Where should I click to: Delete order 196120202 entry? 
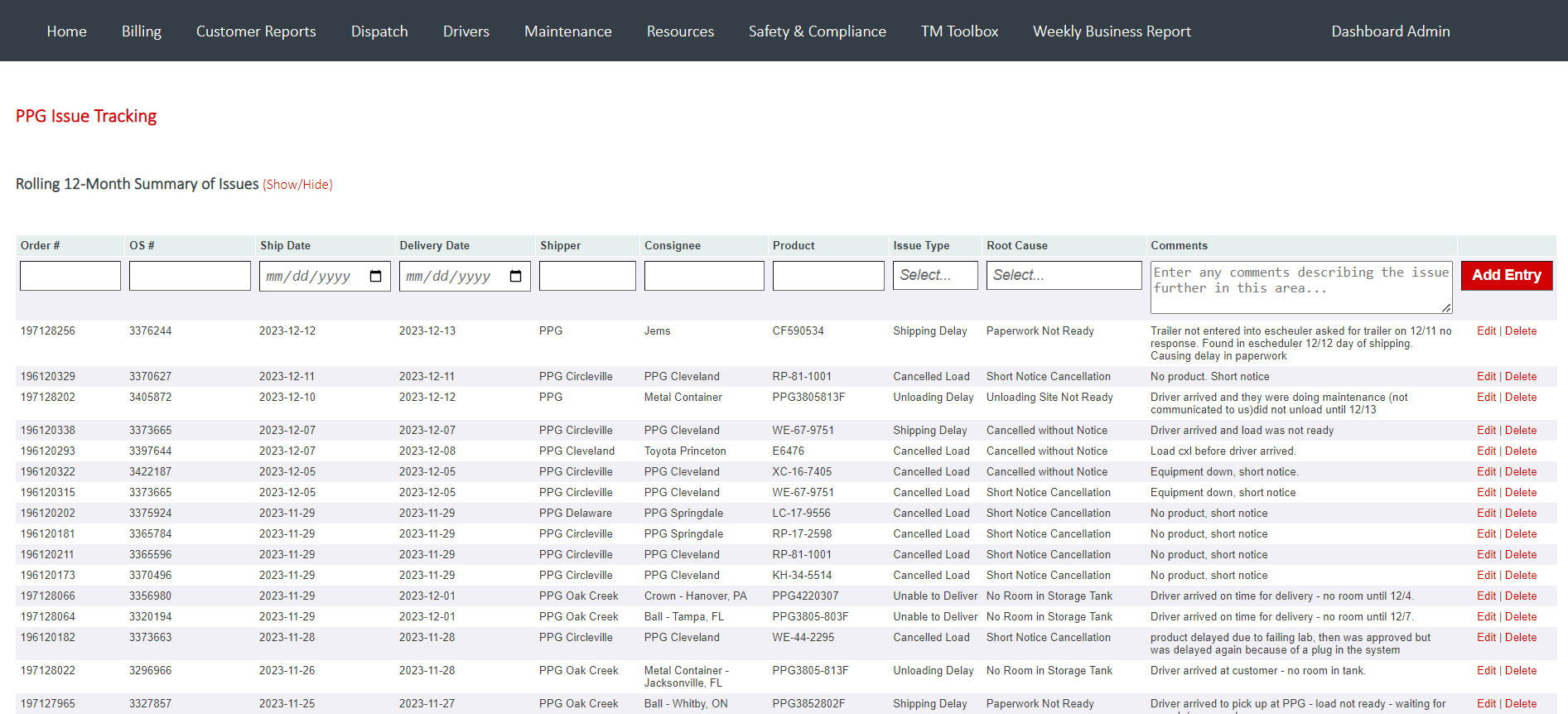tap(1521, 513)
